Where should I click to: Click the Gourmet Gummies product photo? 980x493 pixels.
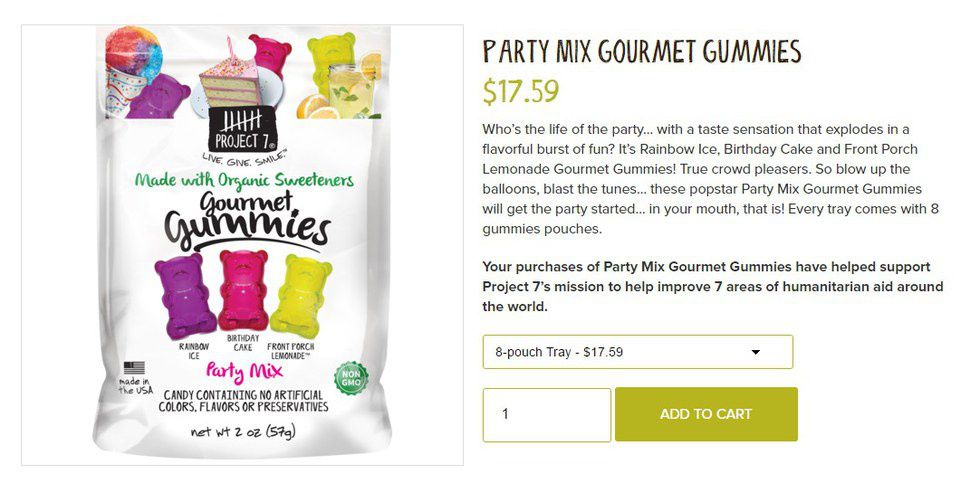point(242,245)
